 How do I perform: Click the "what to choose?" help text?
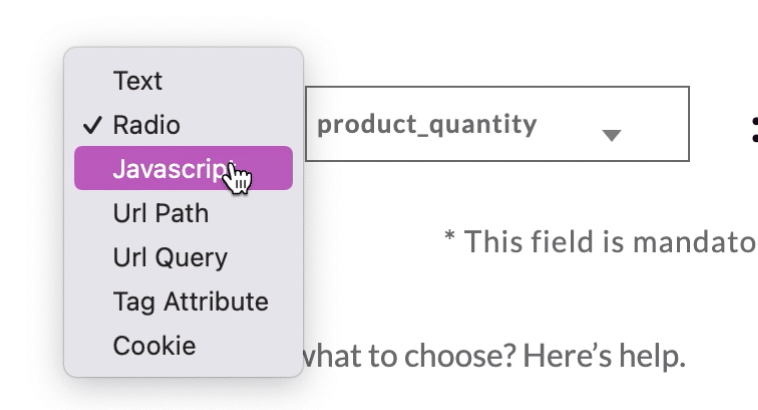coord(410,356)
